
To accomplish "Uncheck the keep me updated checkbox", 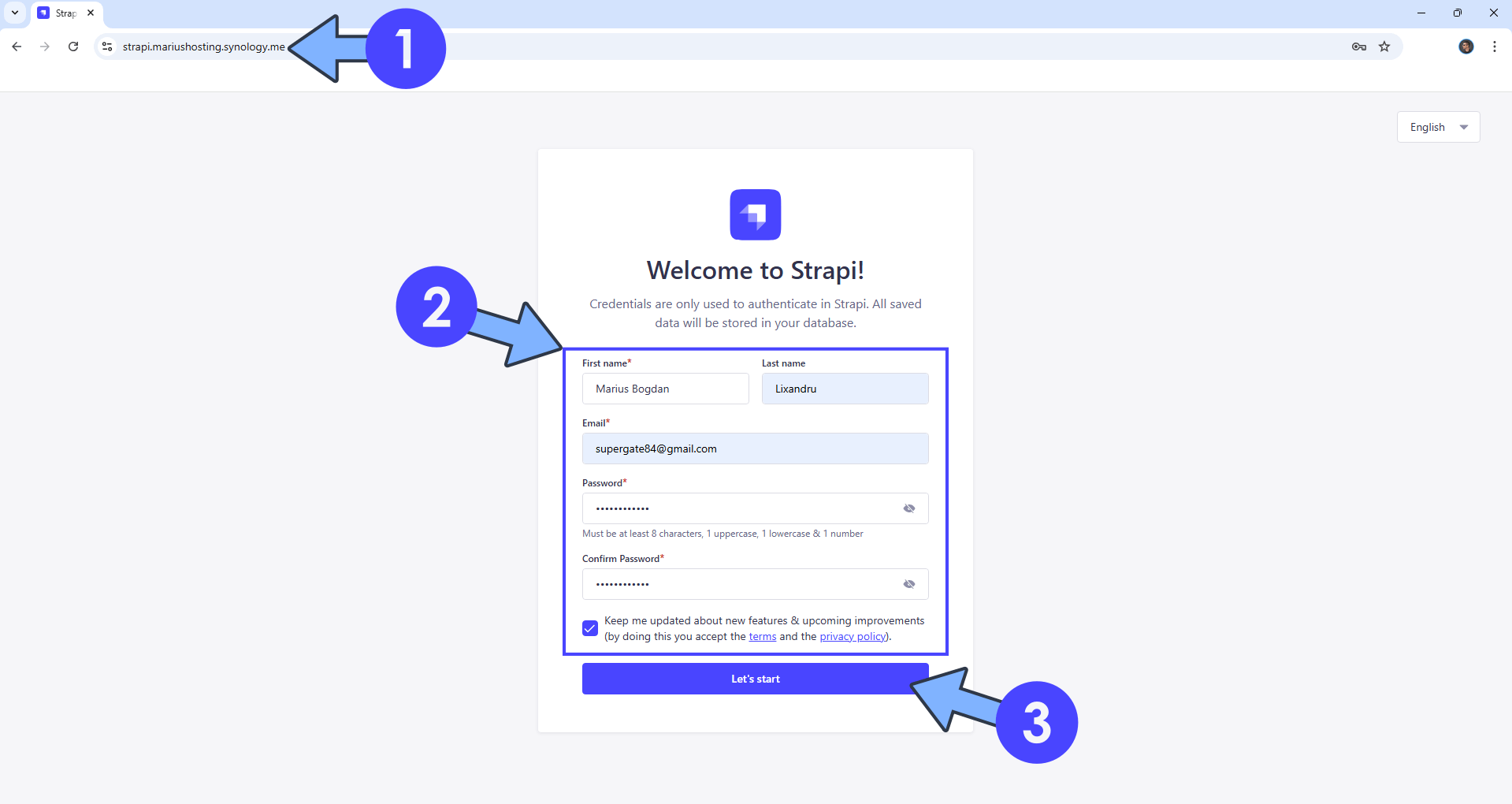I will click(x=590, y=628).
